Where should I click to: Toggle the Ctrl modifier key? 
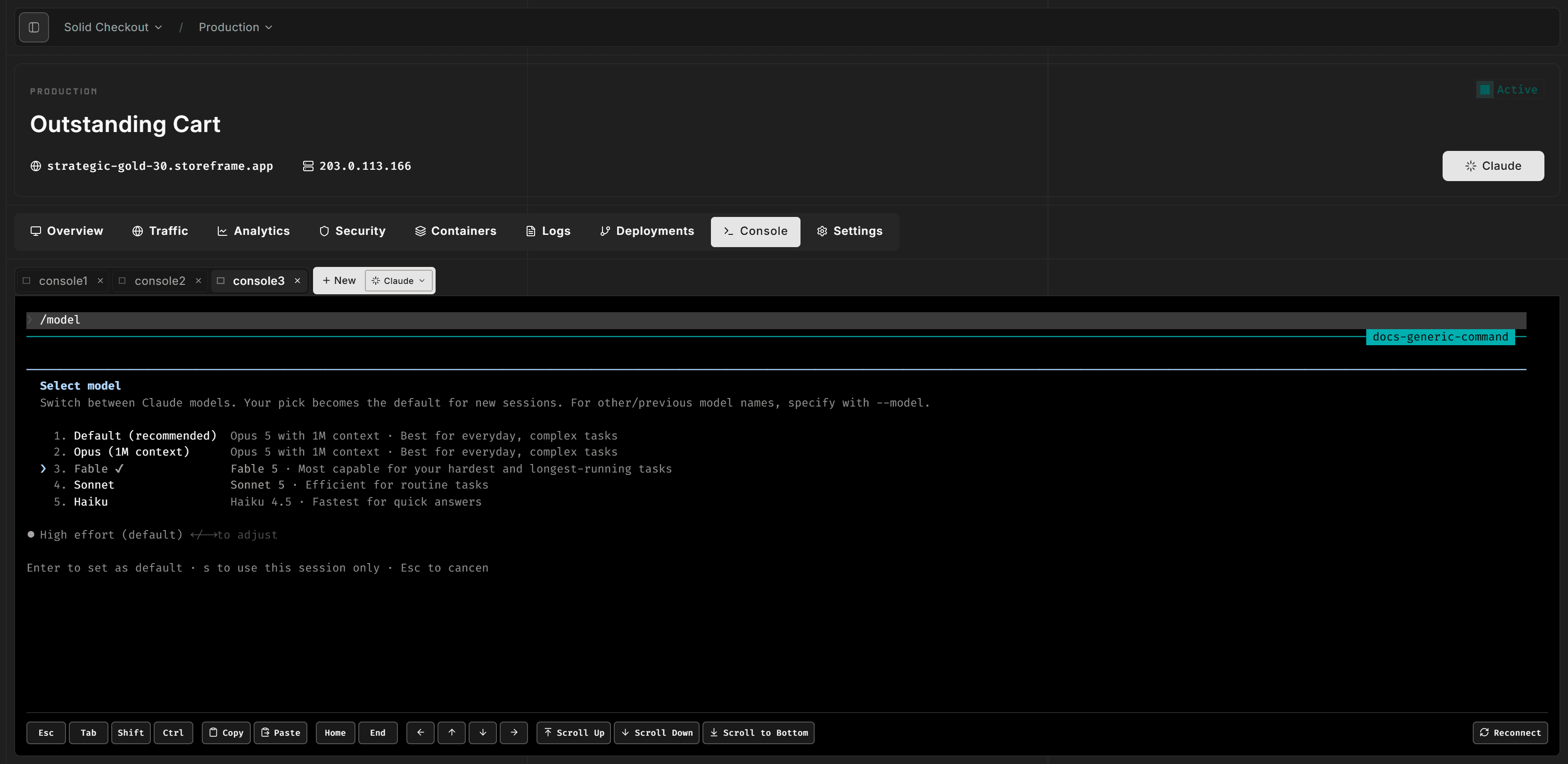173,733
